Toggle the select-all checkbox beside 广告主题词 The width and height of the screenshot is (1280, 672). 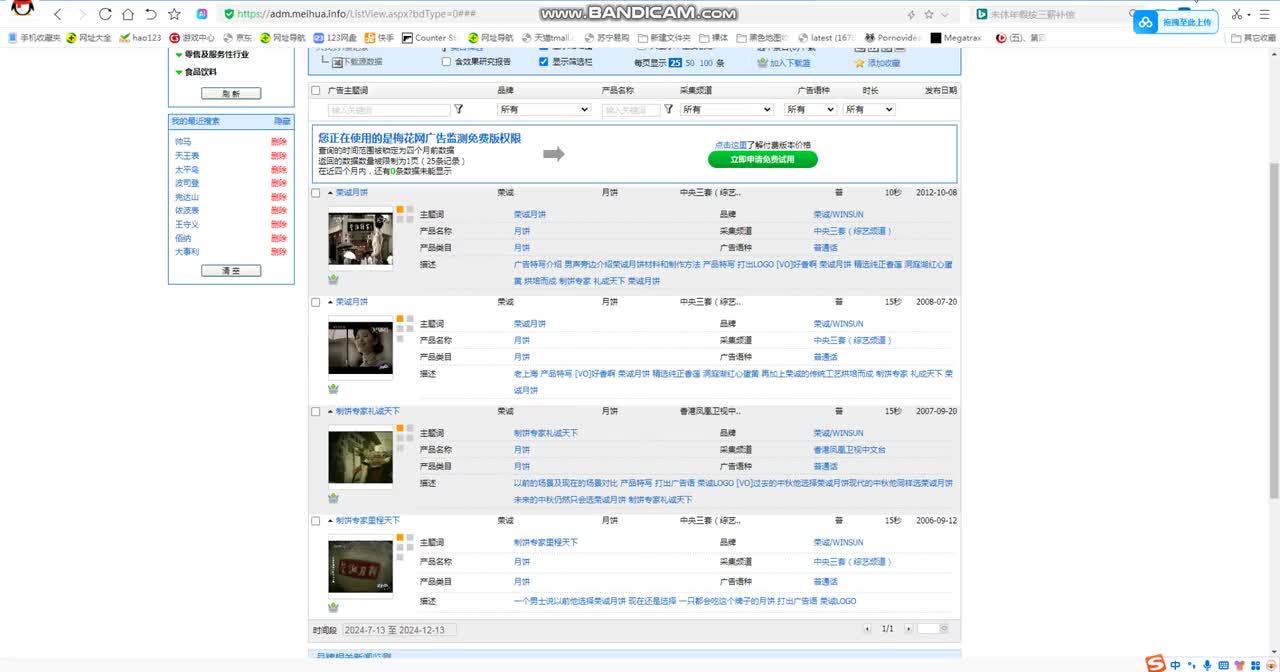tap(316, 90)
